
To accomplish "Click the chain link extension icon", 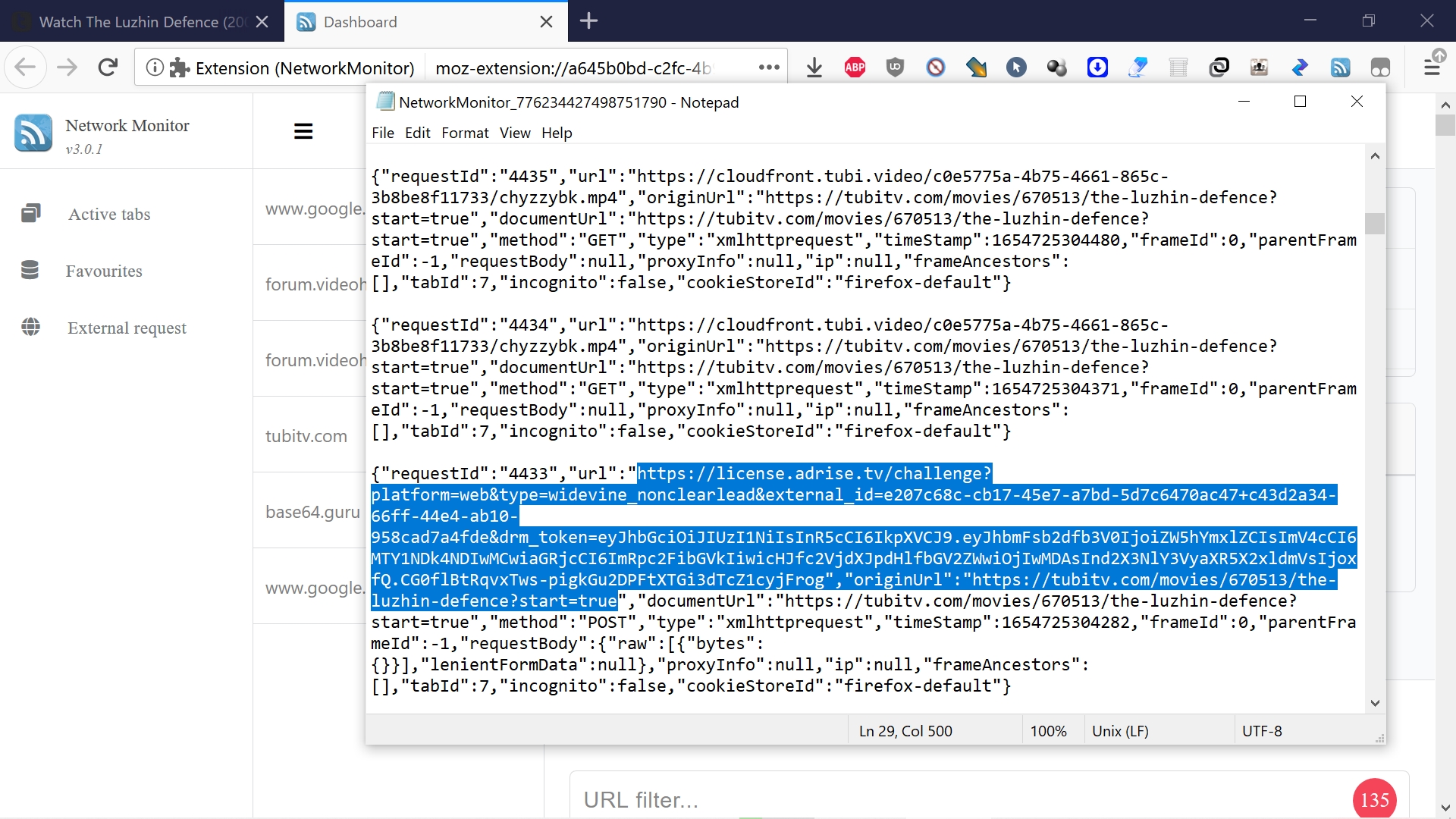I will tap(1219, 67).
